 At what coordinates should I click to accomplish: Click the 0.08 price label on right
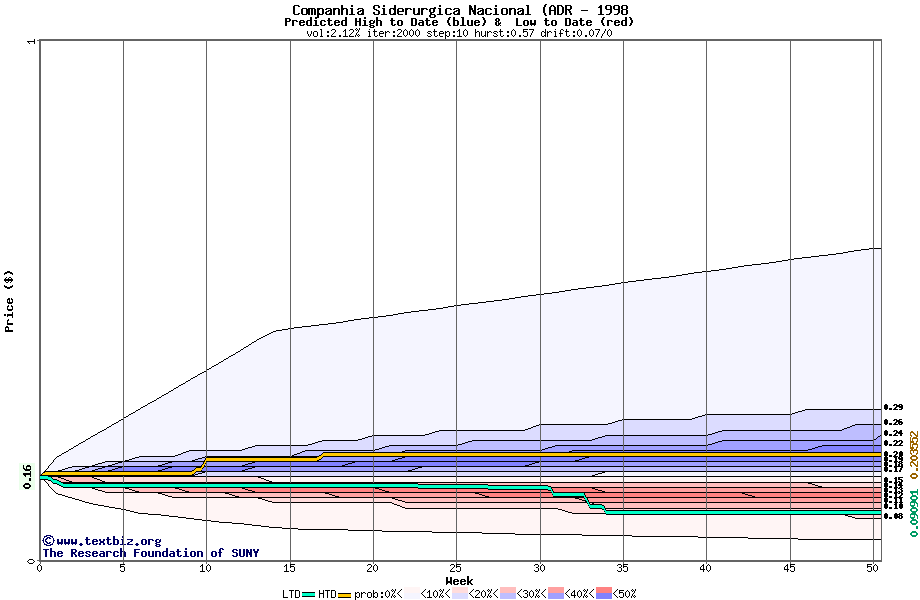(893, 517)
